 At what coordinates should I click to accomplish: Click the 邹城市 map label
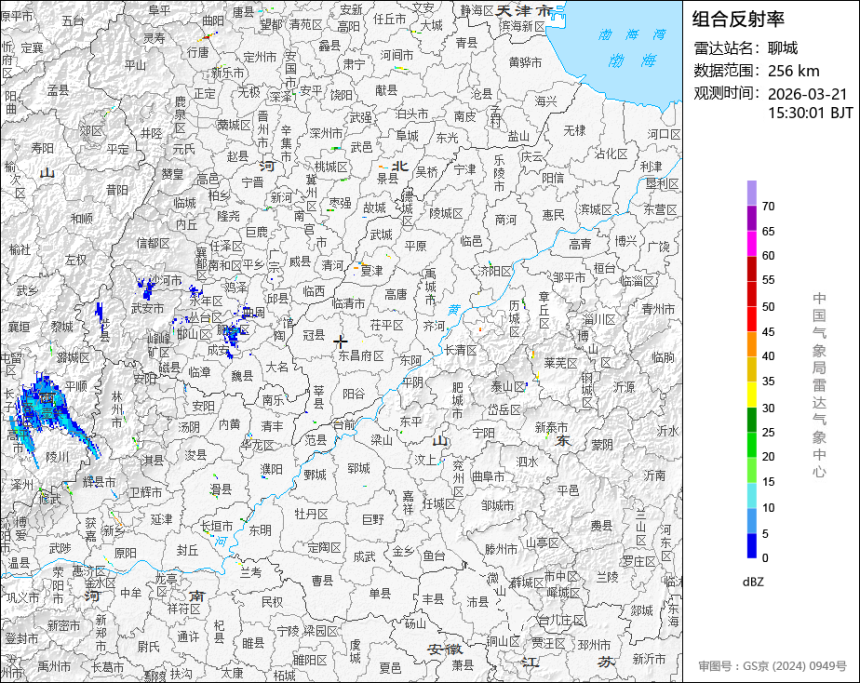pyautogui.click(x=497, y=505)
